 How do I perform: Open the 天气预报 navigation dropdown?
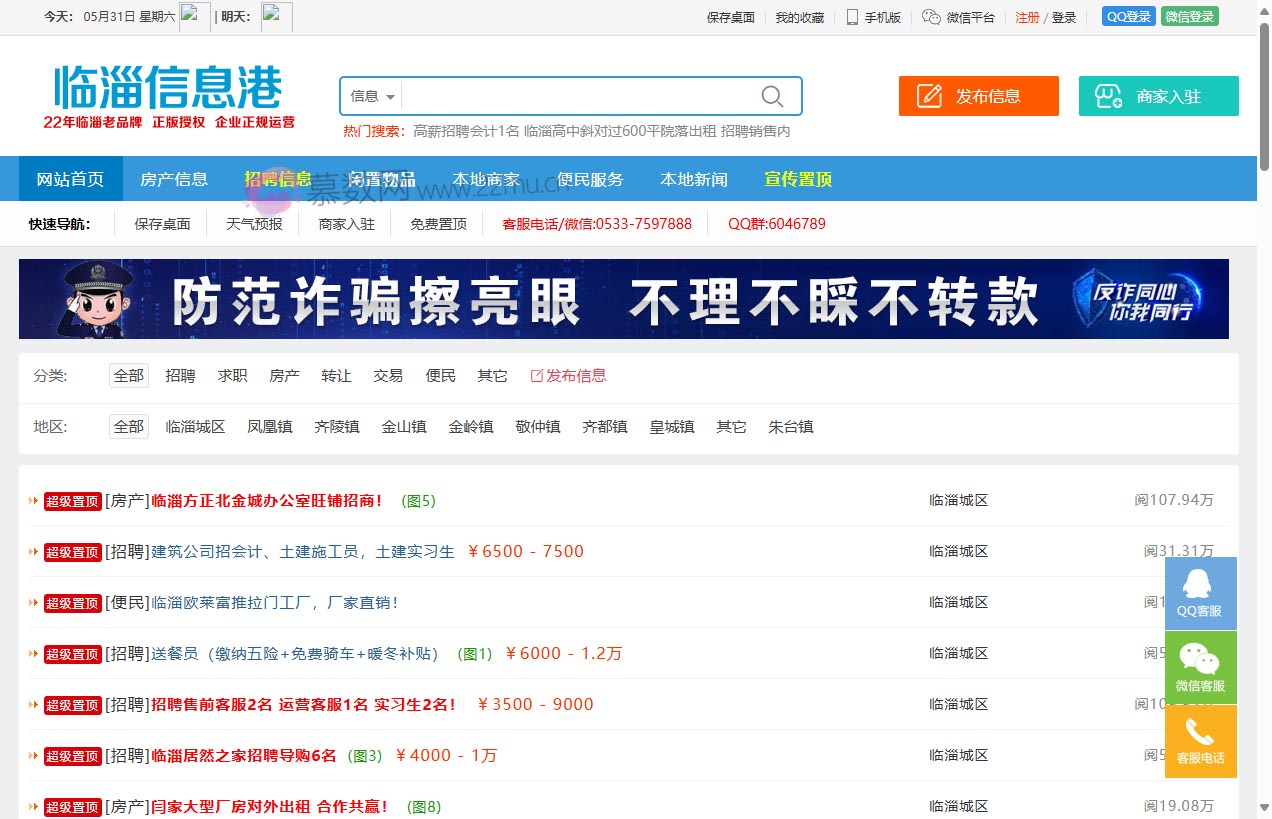pyautogui.click(x=253, y=224)
